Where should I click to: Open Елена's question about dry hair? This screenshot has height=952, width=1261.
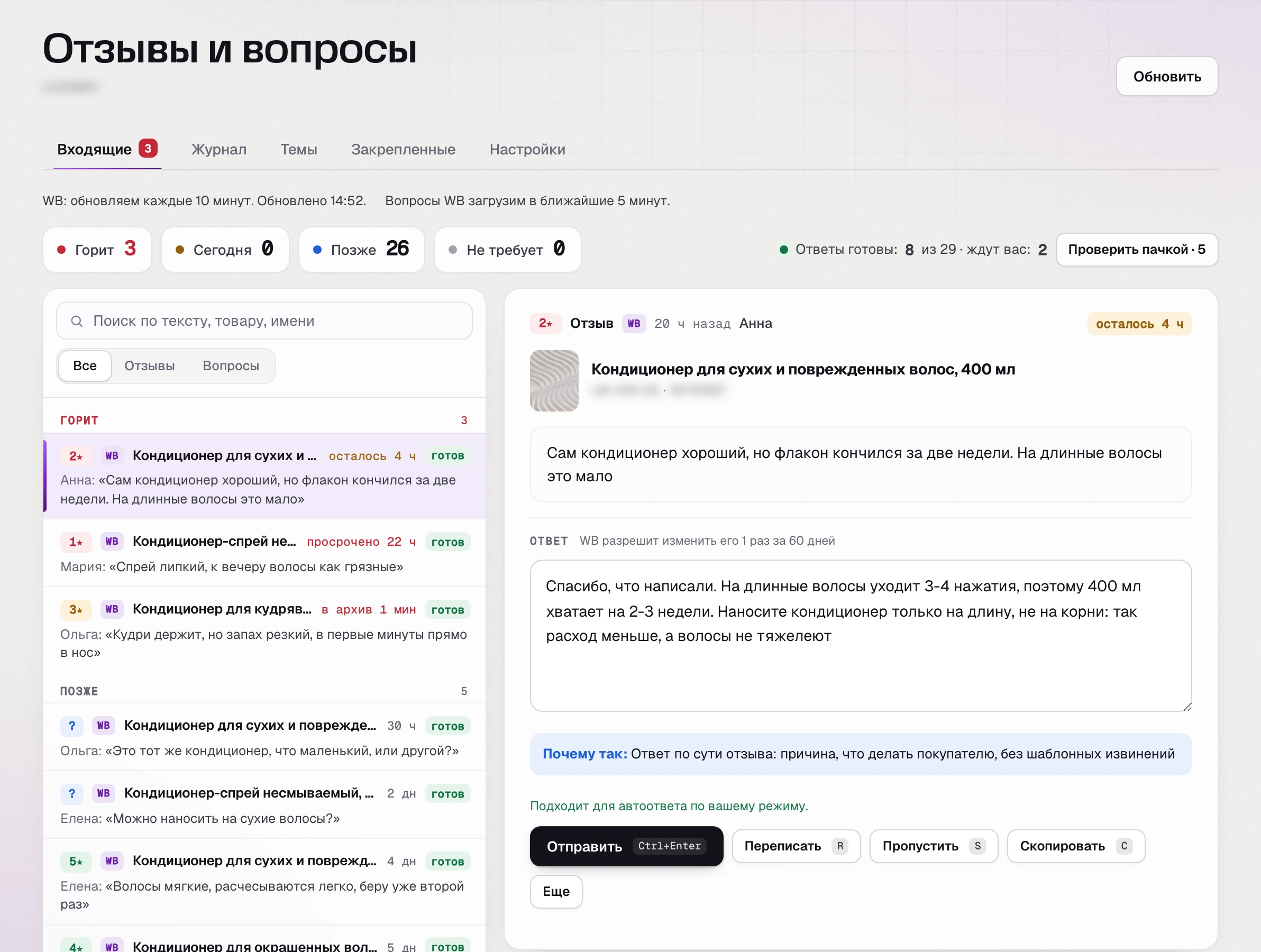tap(264, 804)
